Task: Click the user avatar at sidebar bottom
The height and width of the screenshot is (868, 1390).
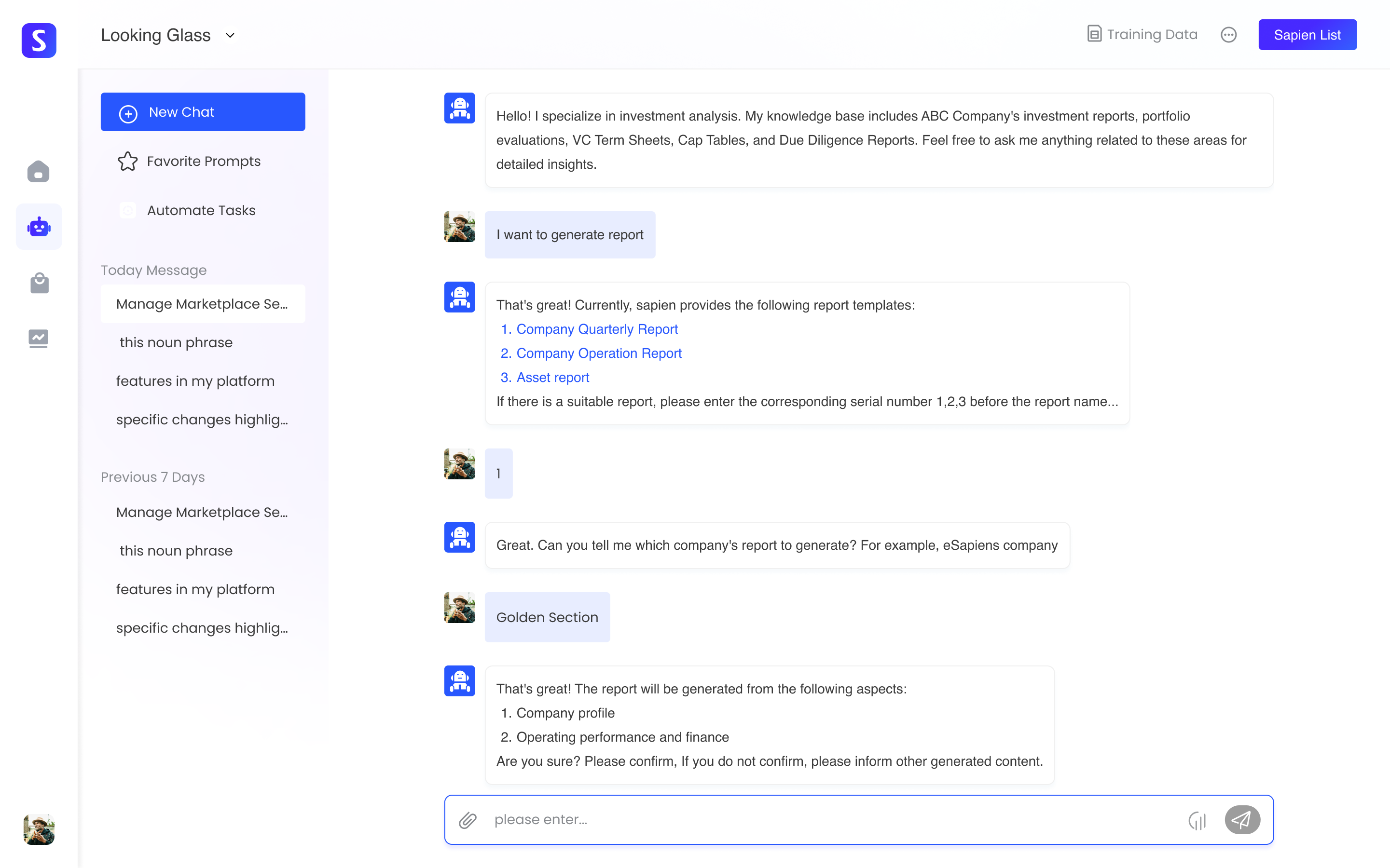Action: 39,829
